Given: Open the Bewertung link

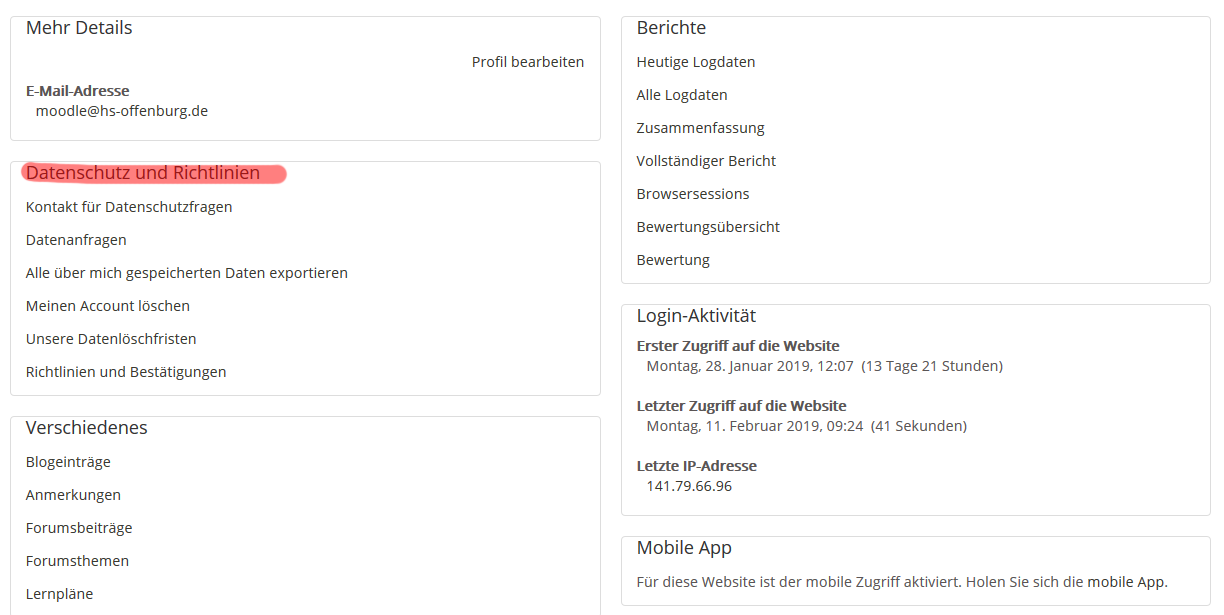Looking at the screenshot, I should [673, 260].
